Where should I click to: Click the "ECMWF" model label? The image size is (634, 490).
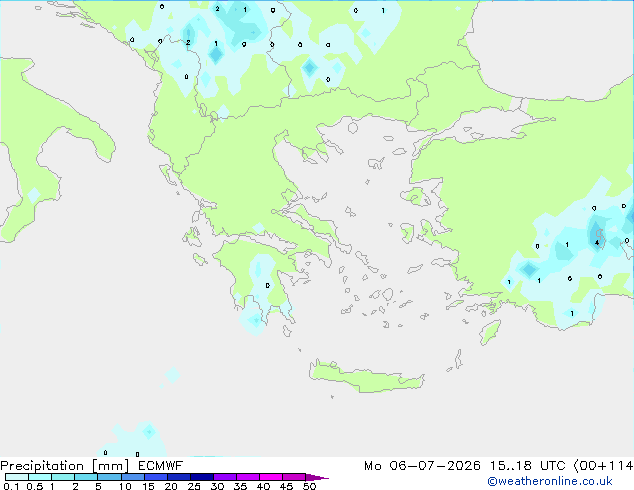(x=161, y=466)
